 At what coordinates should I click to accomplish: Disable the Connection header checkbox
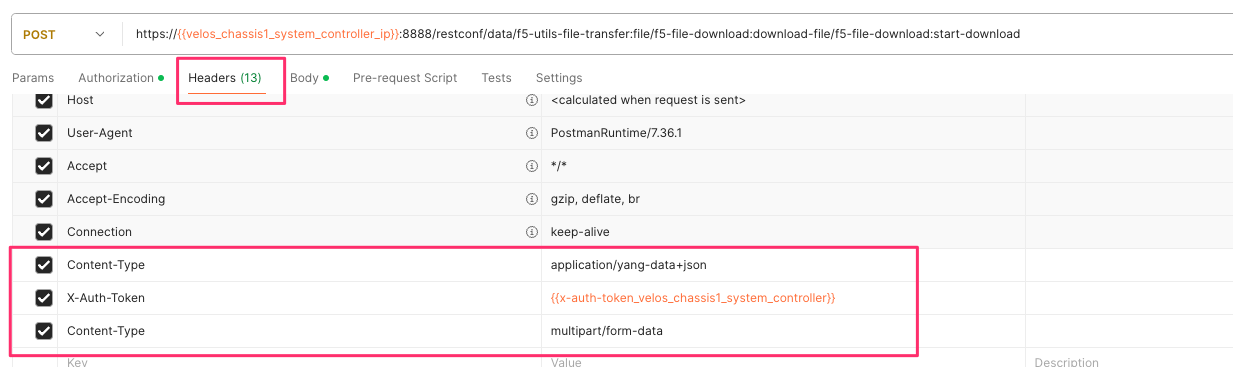coord(44,232)
